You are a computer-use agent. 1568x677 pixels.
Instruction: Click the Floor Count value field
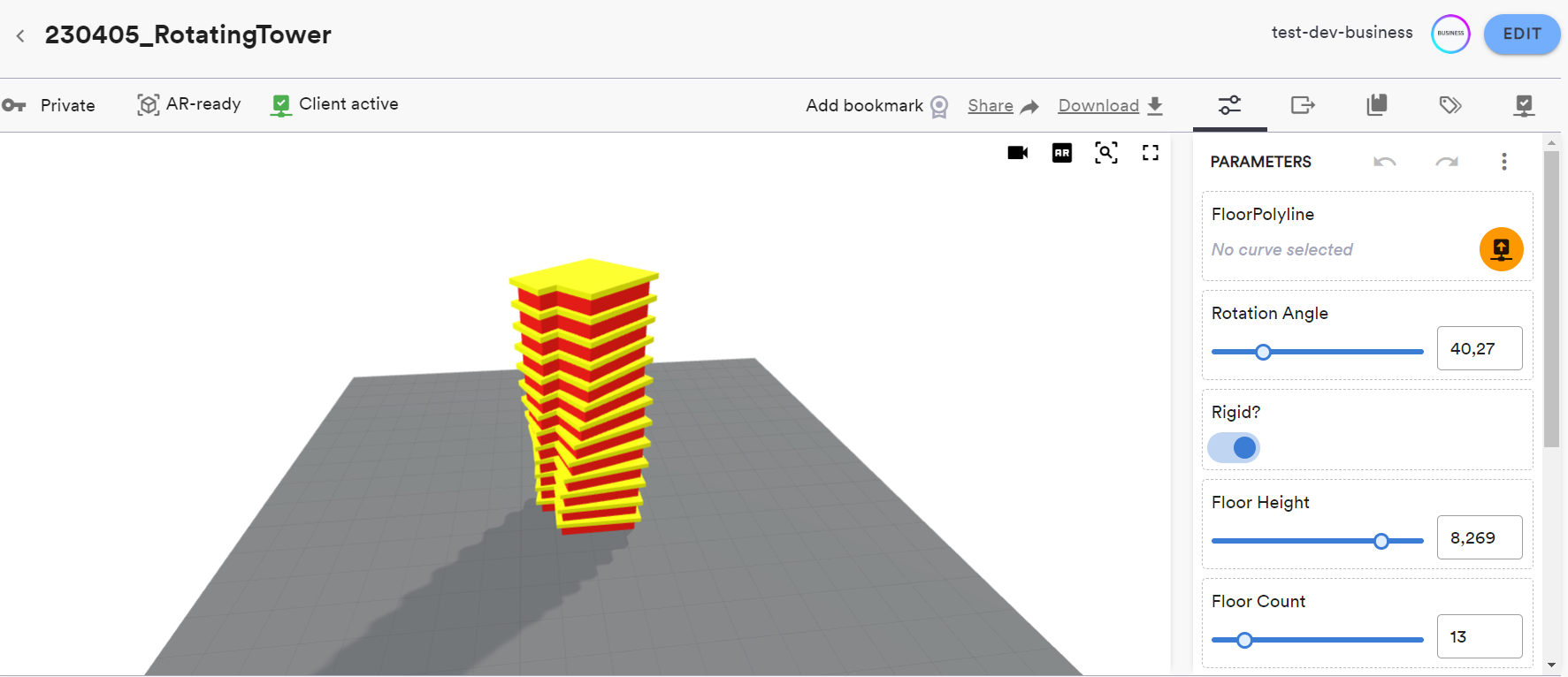click(1479, 636)
